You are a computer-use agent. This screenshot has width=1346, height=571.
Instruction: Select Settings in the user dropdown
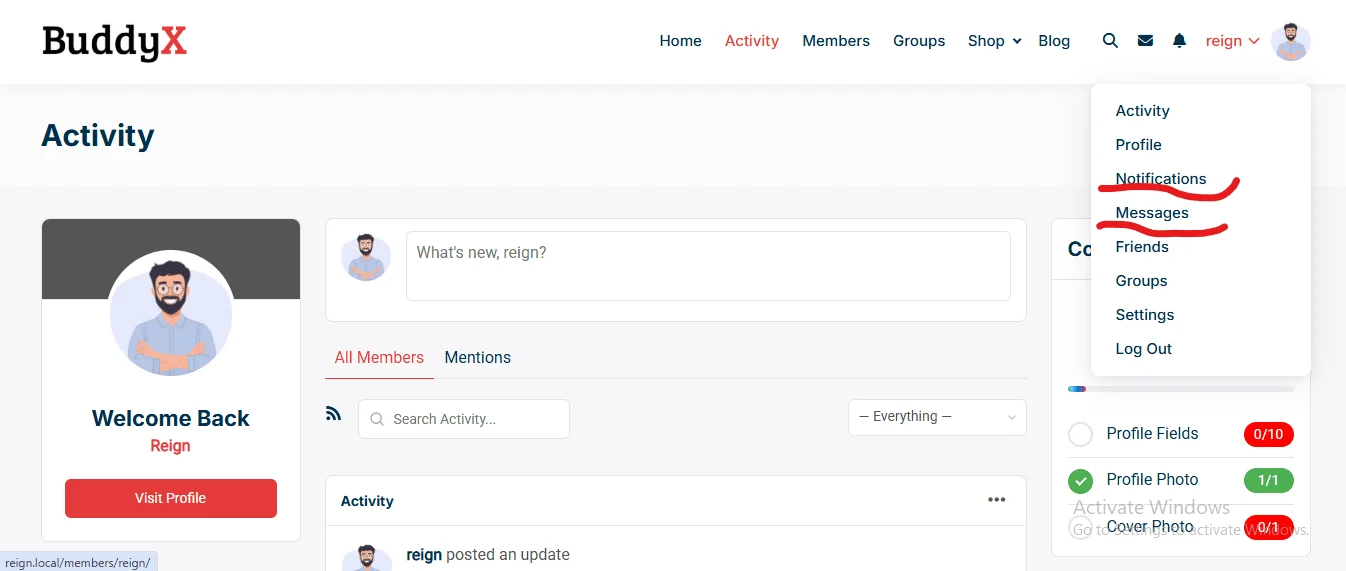(x=1145, y=315)
